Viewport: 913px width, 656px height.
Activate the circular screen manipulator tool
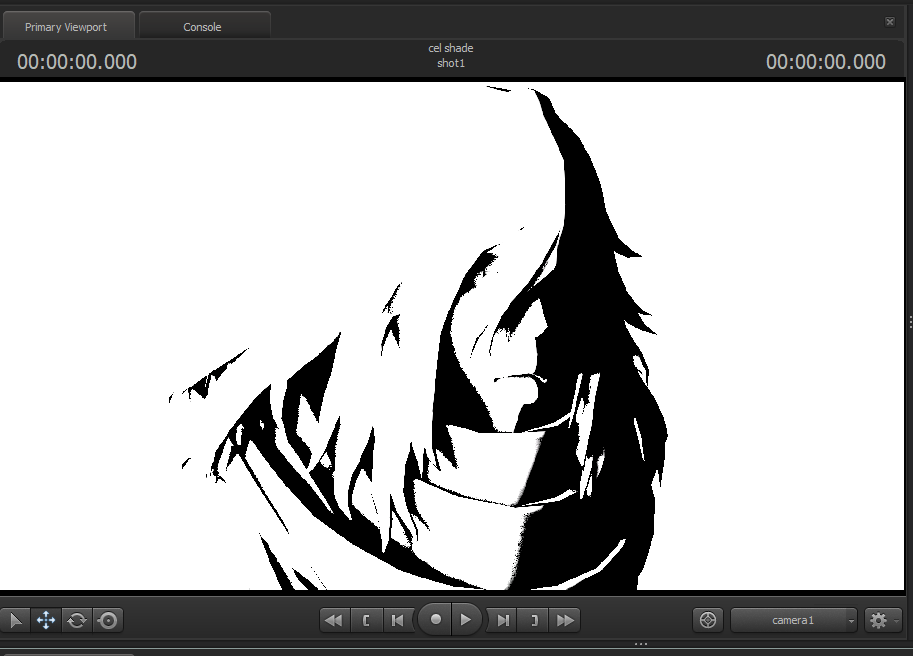coord(108,620)
